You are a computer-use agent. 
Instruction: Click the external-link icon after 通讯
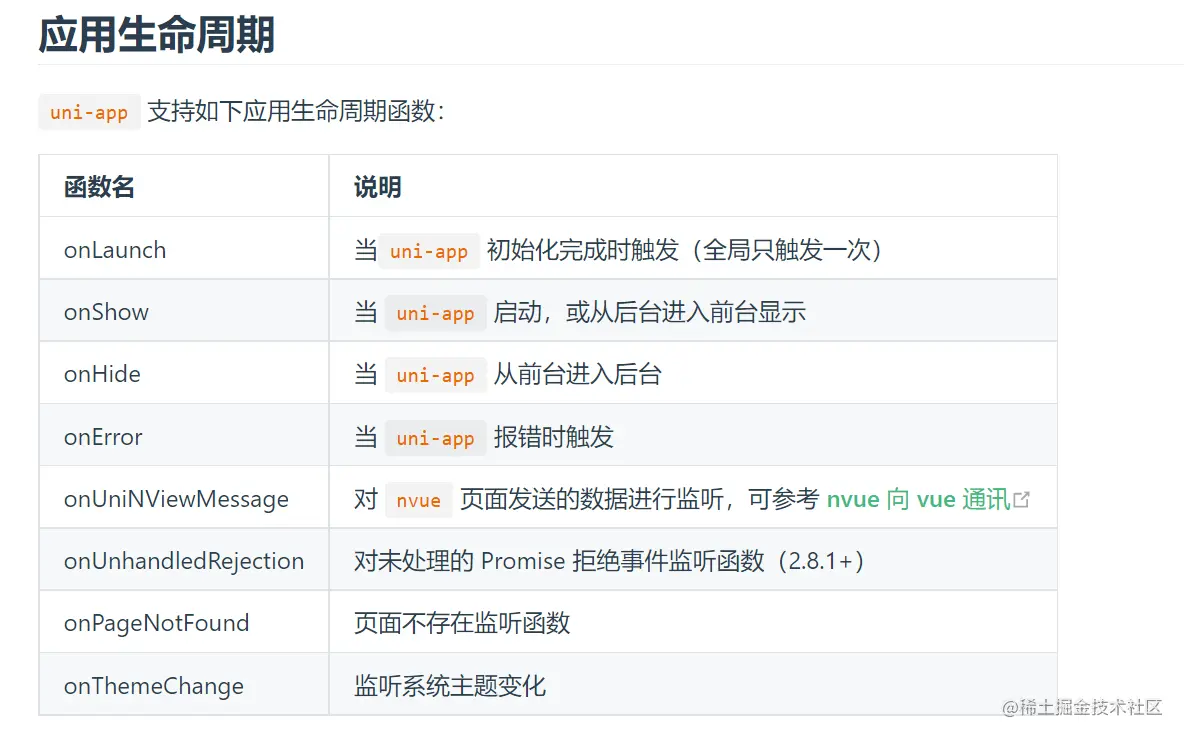click(1021, 499)
